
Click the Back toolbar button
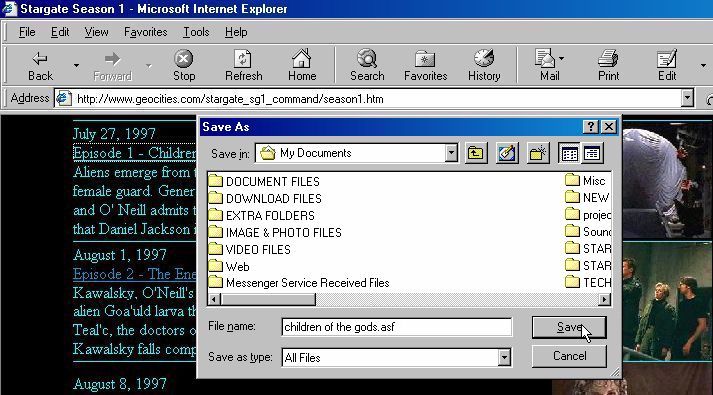(40, 66)
